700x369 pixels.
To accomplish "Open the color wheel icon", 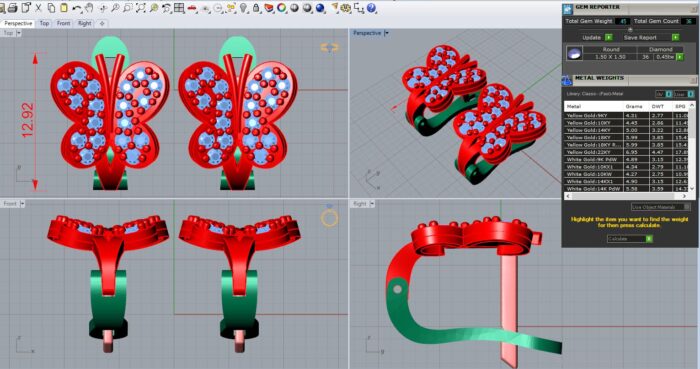I will (281, 8).
